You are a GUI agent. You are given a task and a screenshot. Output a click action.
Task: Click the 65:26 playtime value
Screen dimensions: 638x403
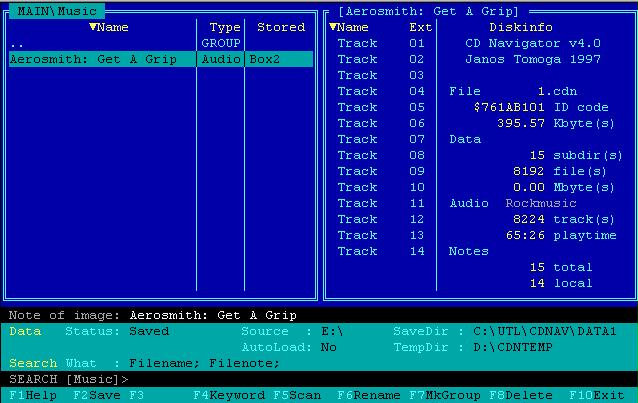coord(525,235)
